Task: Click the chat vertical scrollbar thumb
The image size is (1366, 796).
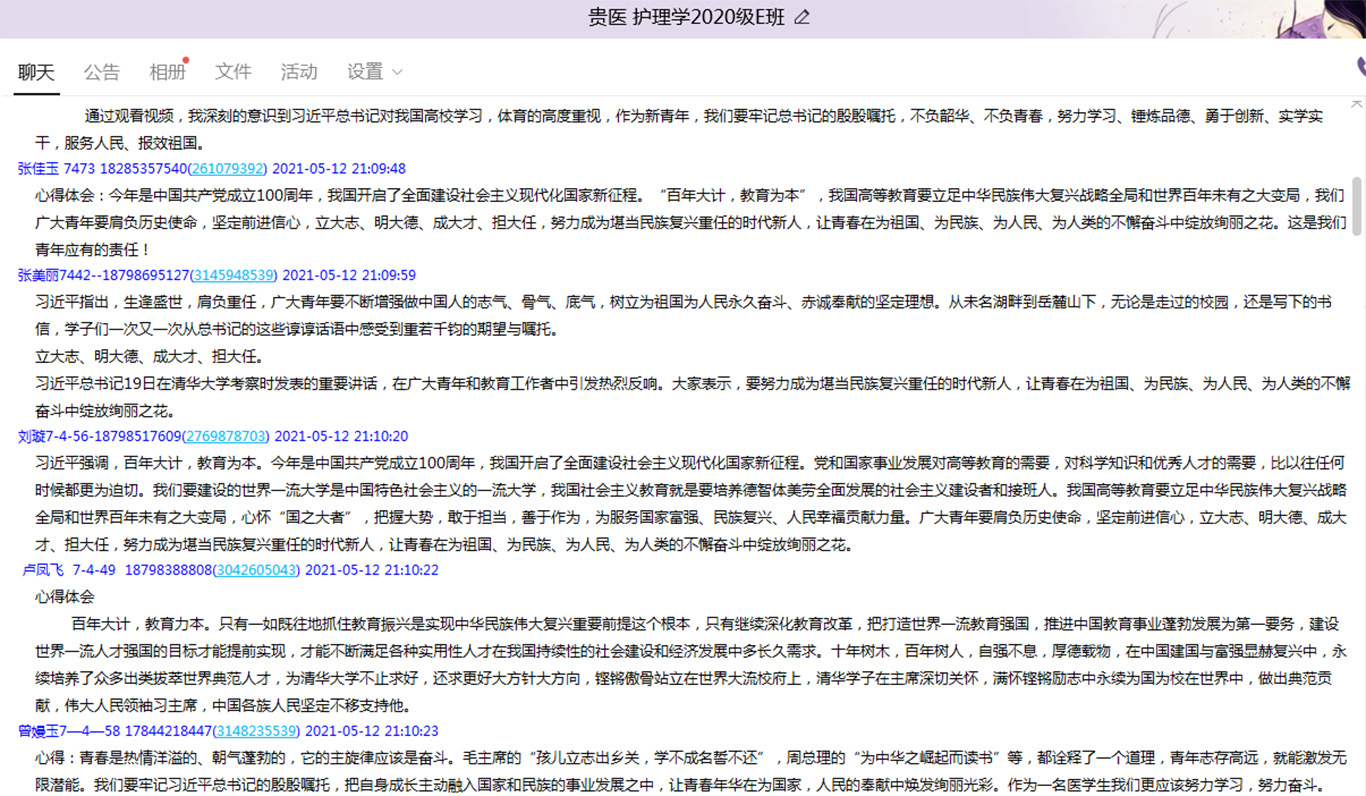Action: pyautogui.click(x=1357, y=205)
